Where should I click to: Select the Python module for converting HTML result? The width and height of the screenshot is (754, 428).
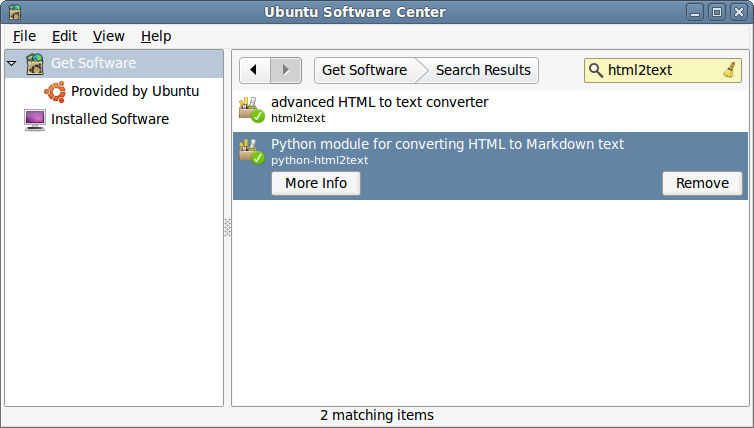point(490,166)
